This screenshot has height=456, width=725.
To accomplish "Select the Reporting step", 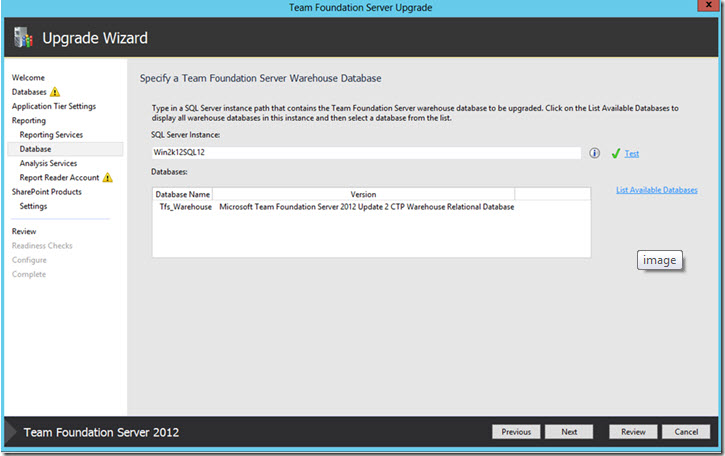I will 29,121.
